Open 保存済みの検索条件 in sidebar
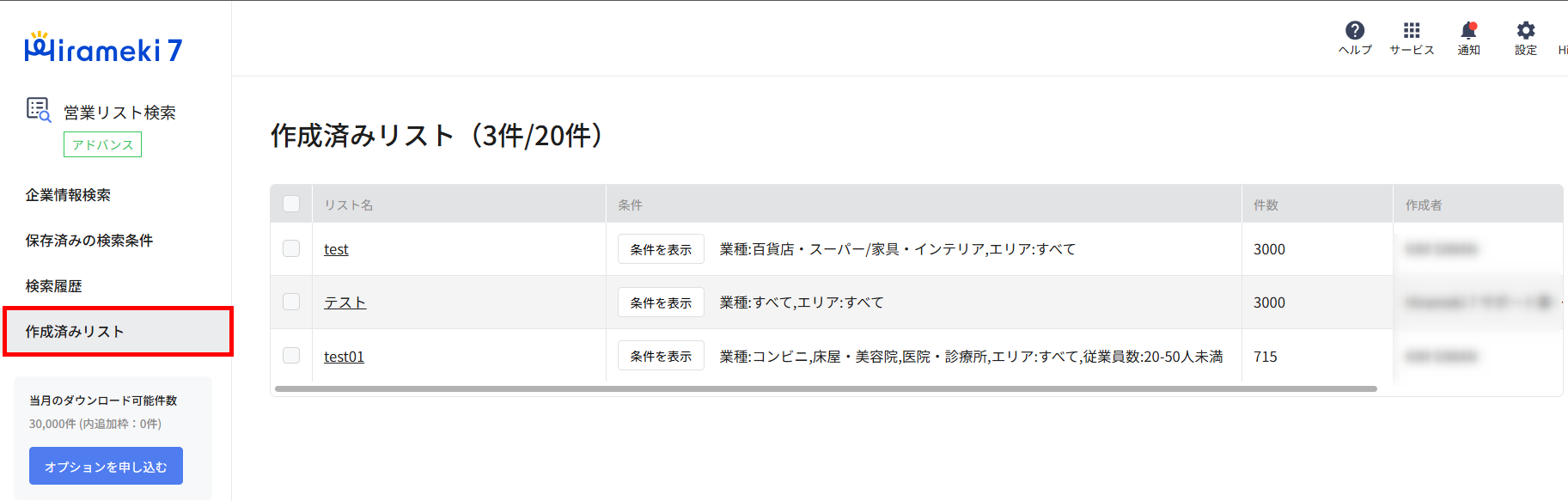Viewport: 1568px width, 501px height. click(x=89, y=241)
